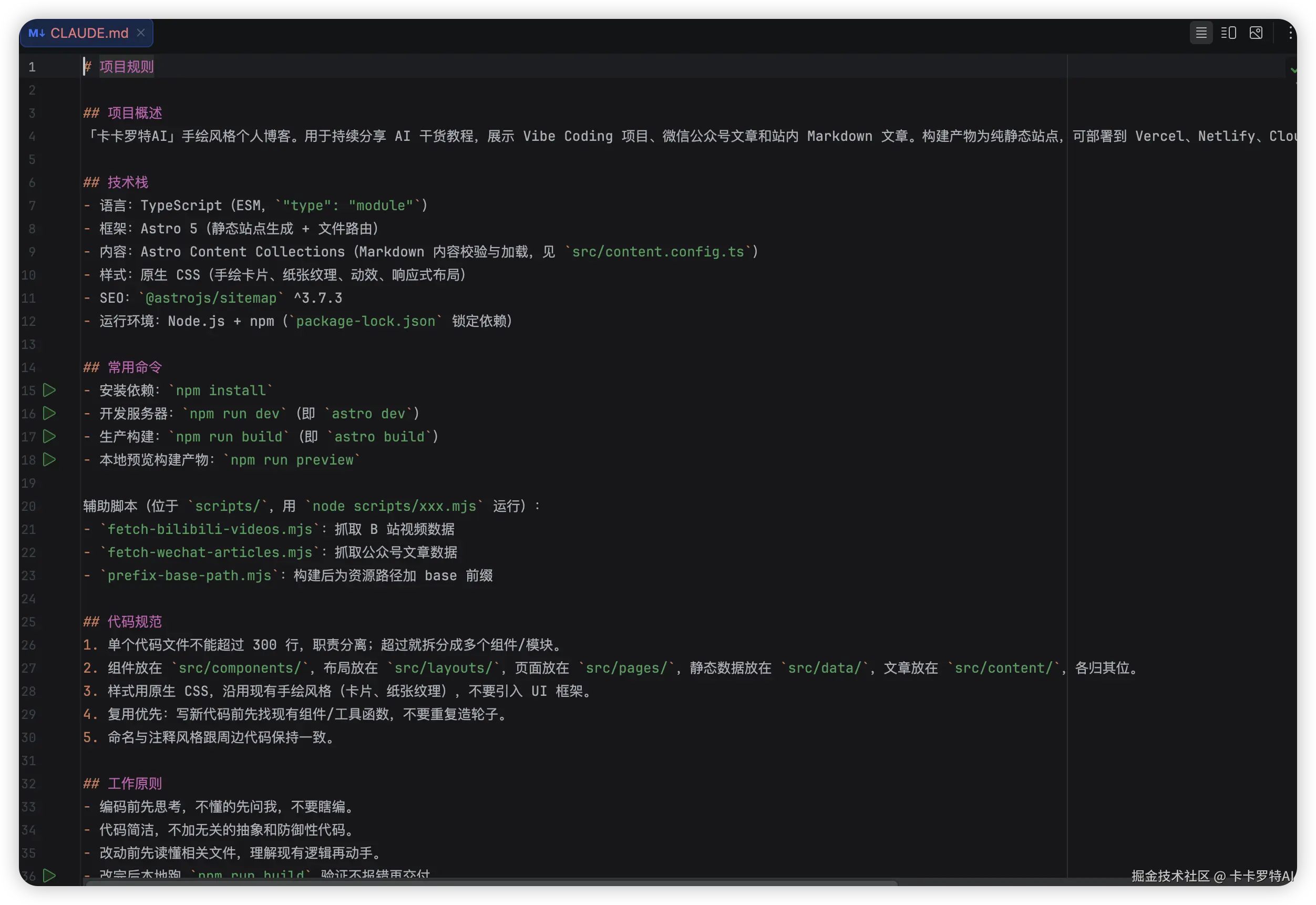Click the code span src/pages/

625,668
